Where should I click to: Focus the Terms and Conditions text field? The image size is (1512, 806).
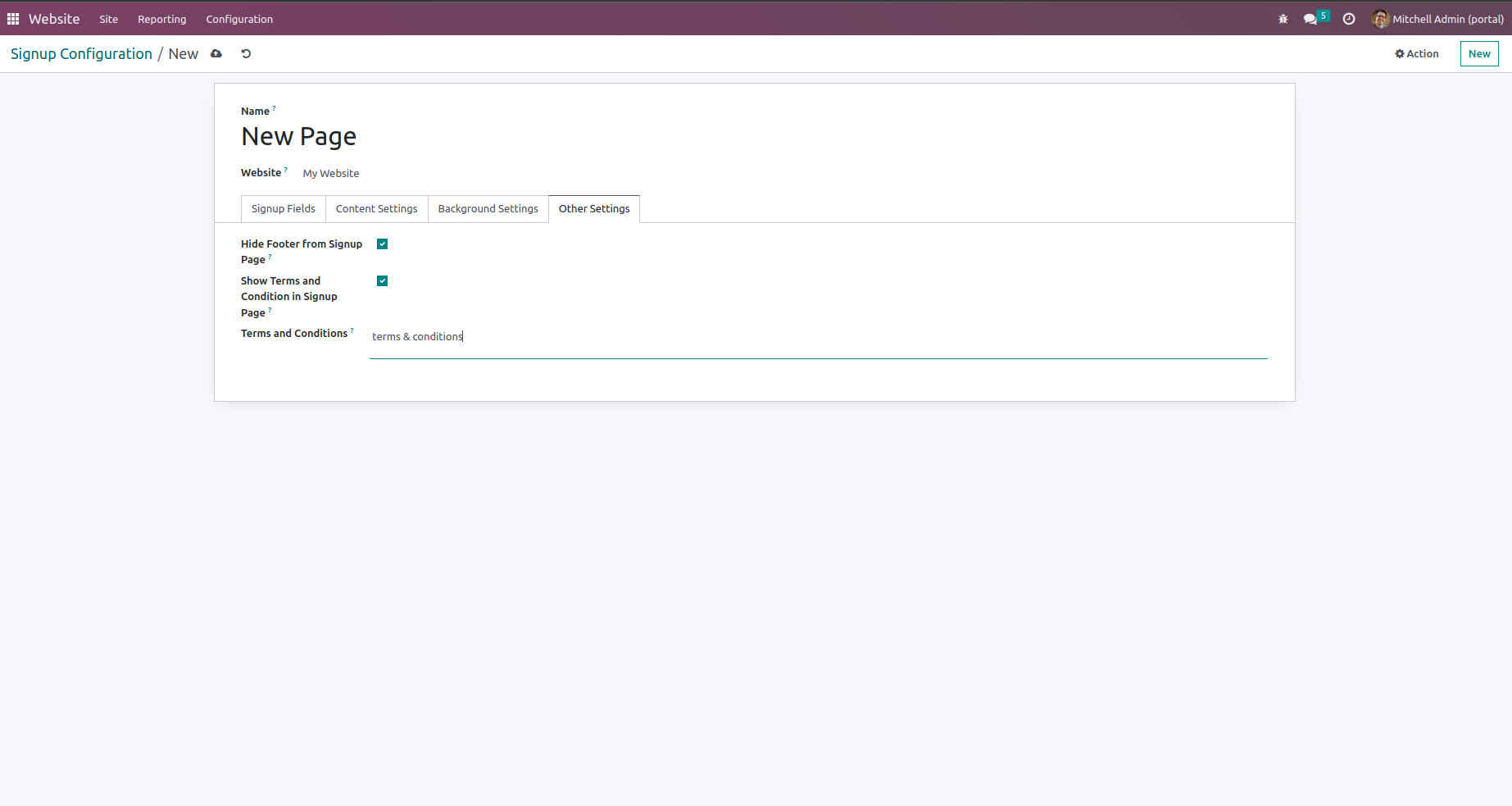pos(818,343)
